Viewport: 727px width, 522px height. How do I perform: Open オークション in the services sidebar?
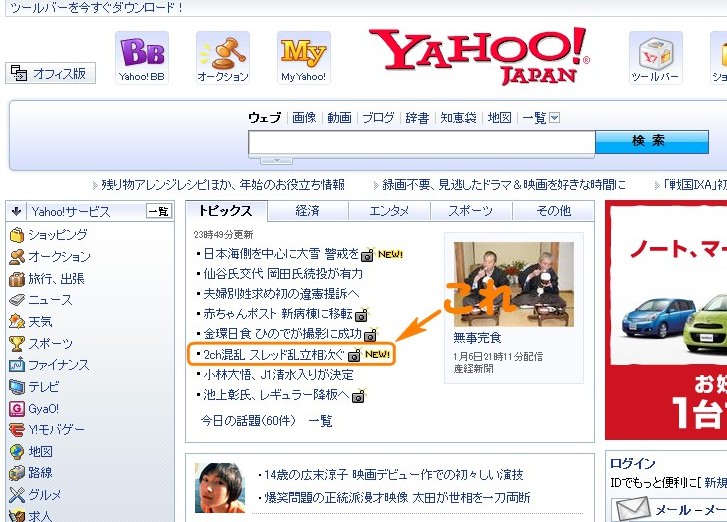click(x=50, y=256)
